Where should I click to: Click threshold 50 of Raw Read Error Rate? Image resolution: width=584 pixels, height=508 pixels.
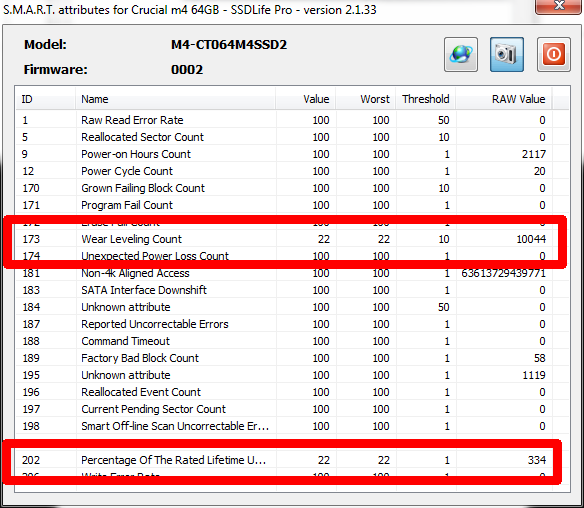pos(443,120)
